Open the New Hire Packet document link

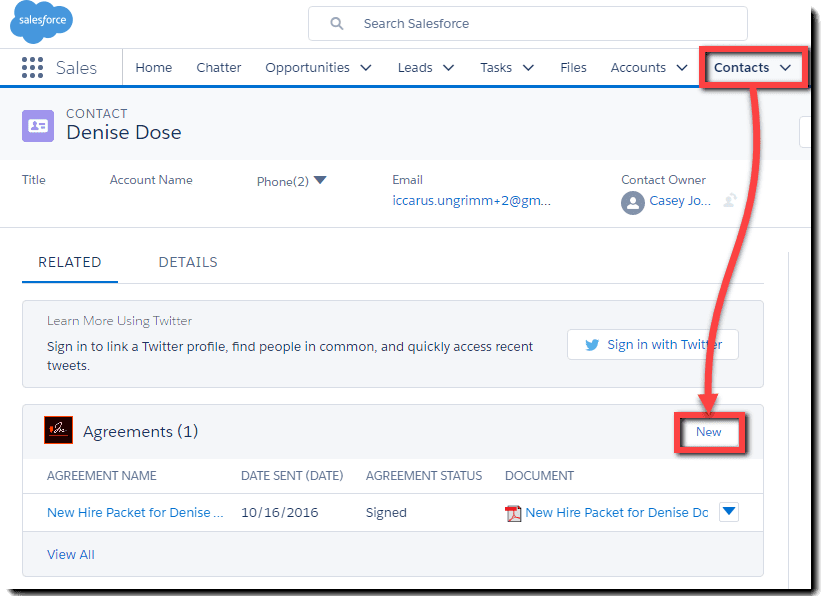pyautogui.click(x=617, y=512)
